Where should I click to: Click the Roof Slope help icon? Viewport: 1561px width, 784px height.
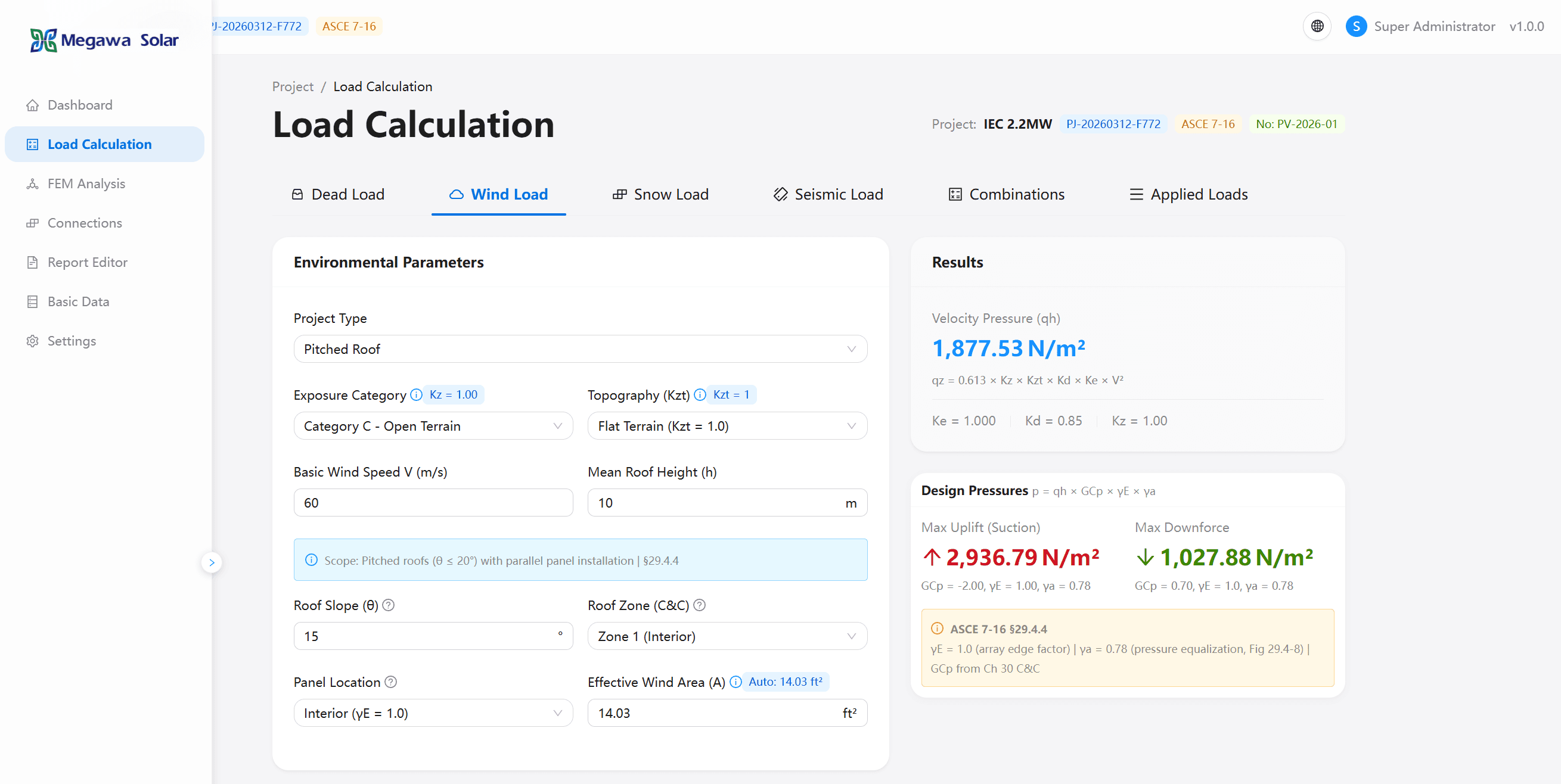tap(389, 605)
